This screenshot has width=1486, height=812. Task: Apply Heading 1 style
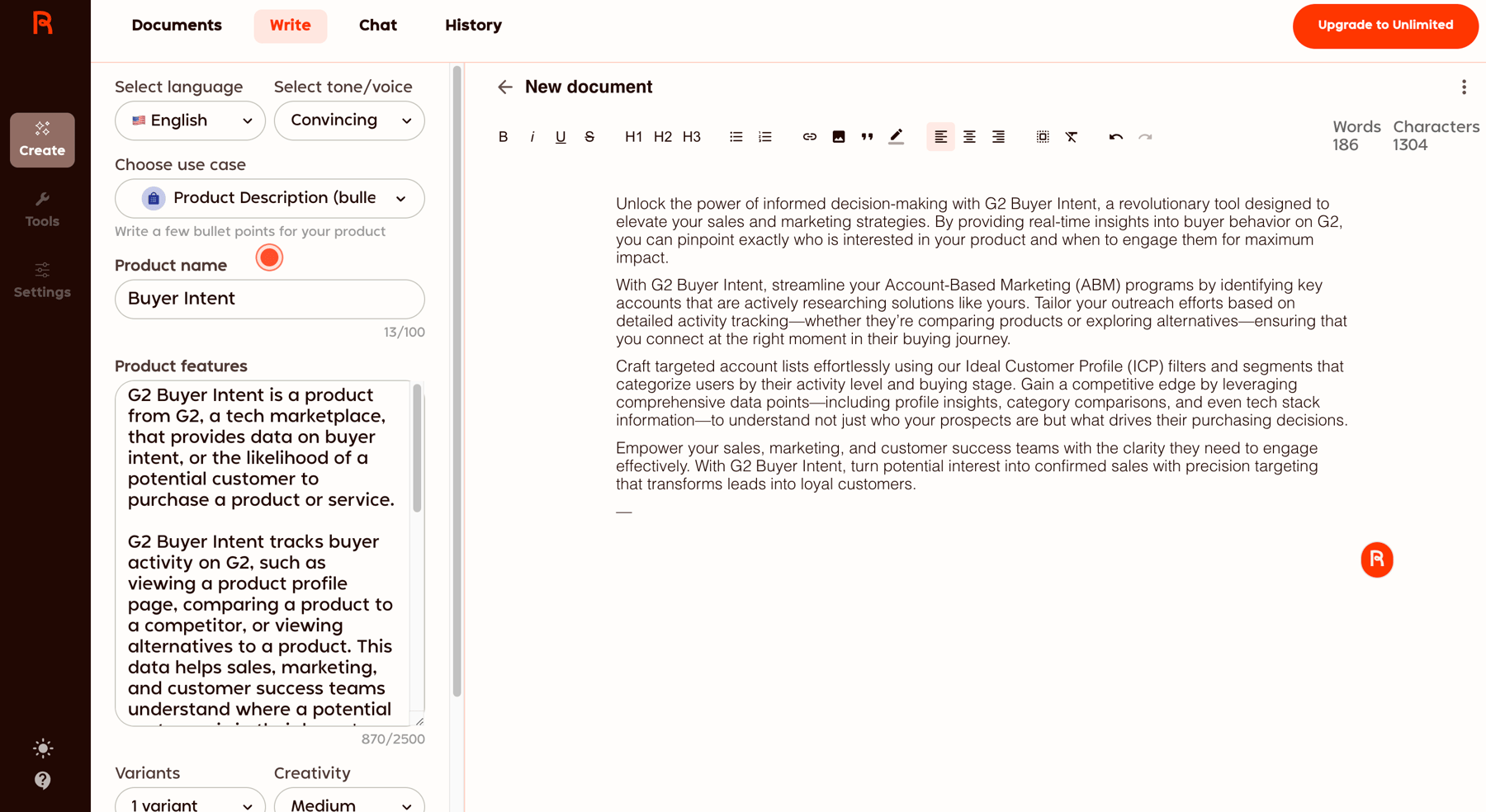coord(633,136)
